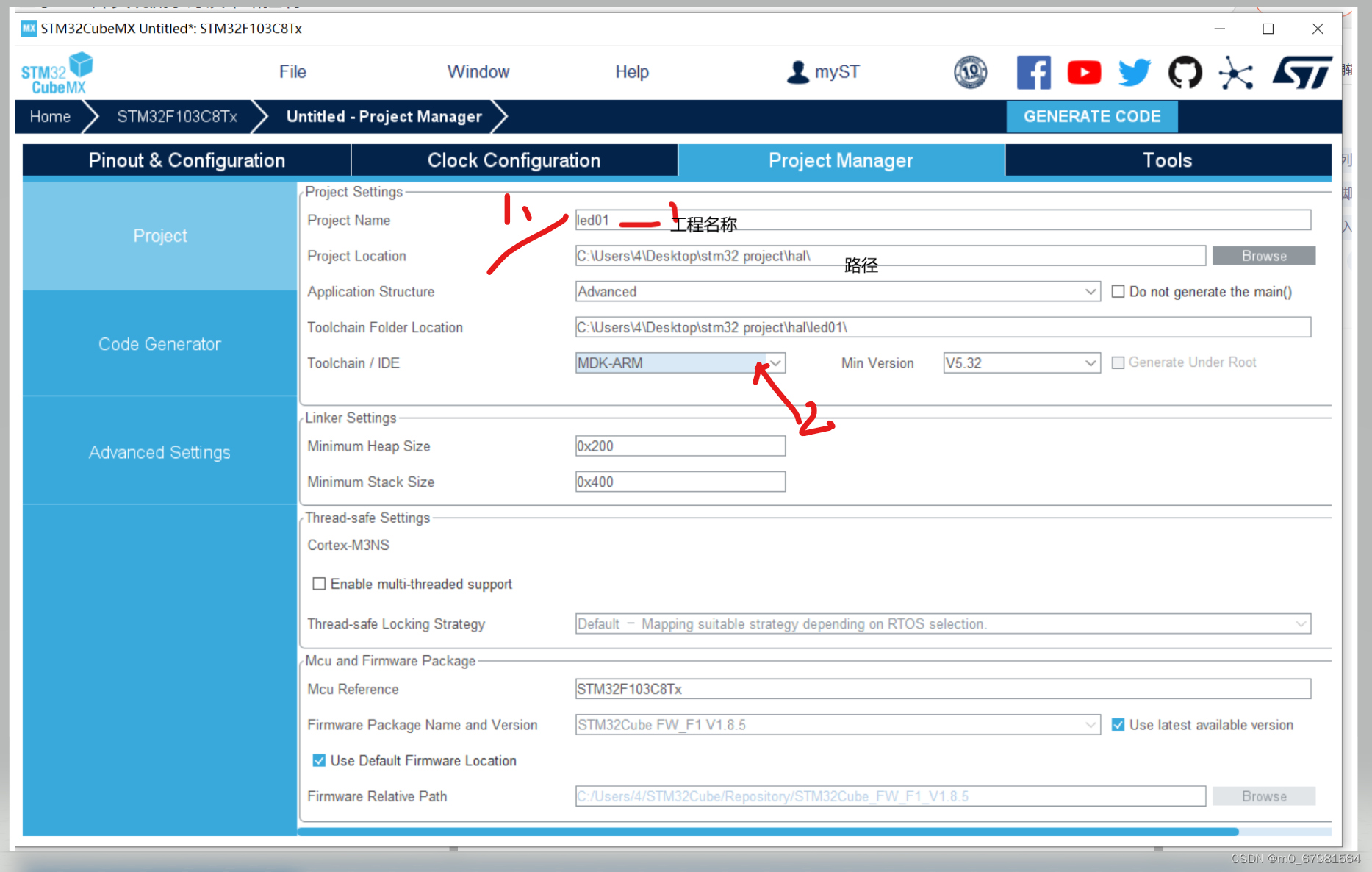Click the STM32F103C8Tx breadcrumb
The image size is (1372, 872).
pos(177,117)
